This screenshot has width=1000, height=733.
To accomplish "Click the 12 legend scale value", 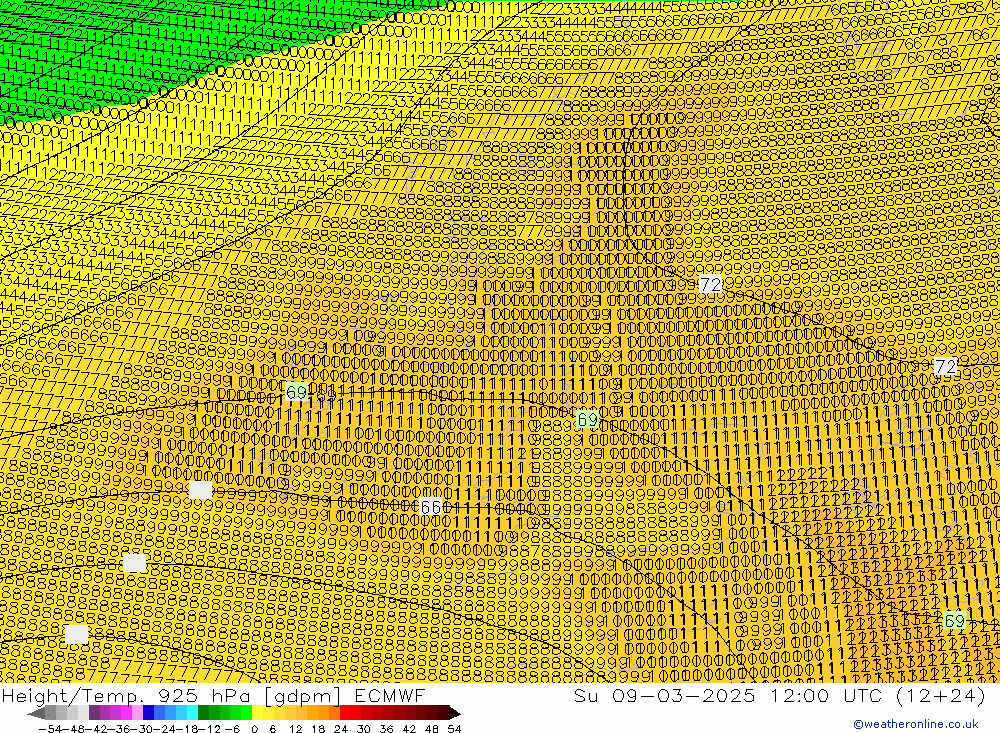I will tap(295, 729).
